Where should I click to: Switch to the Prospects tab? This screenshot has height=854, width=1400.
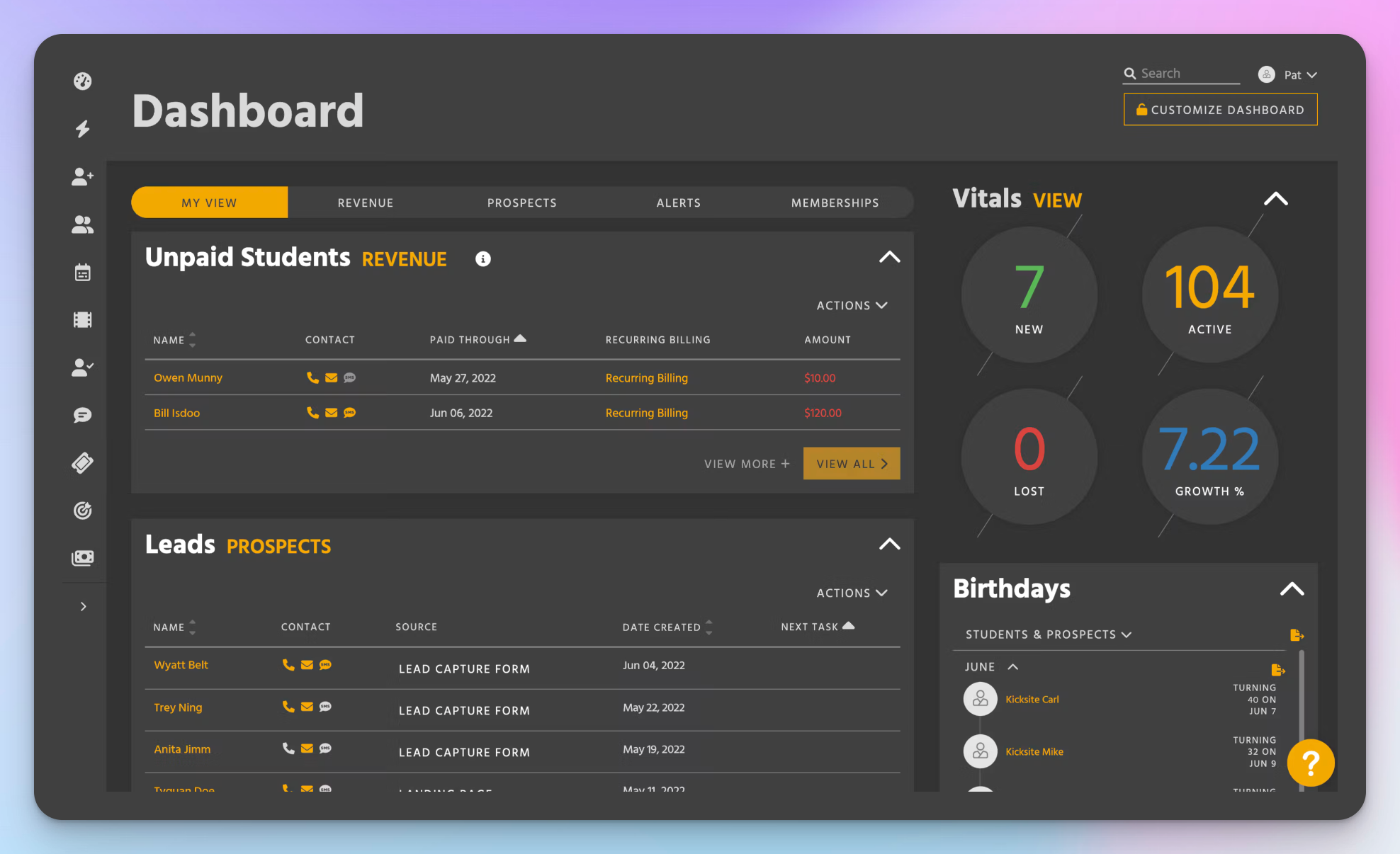pyautogui.click(x=522, y=203)
